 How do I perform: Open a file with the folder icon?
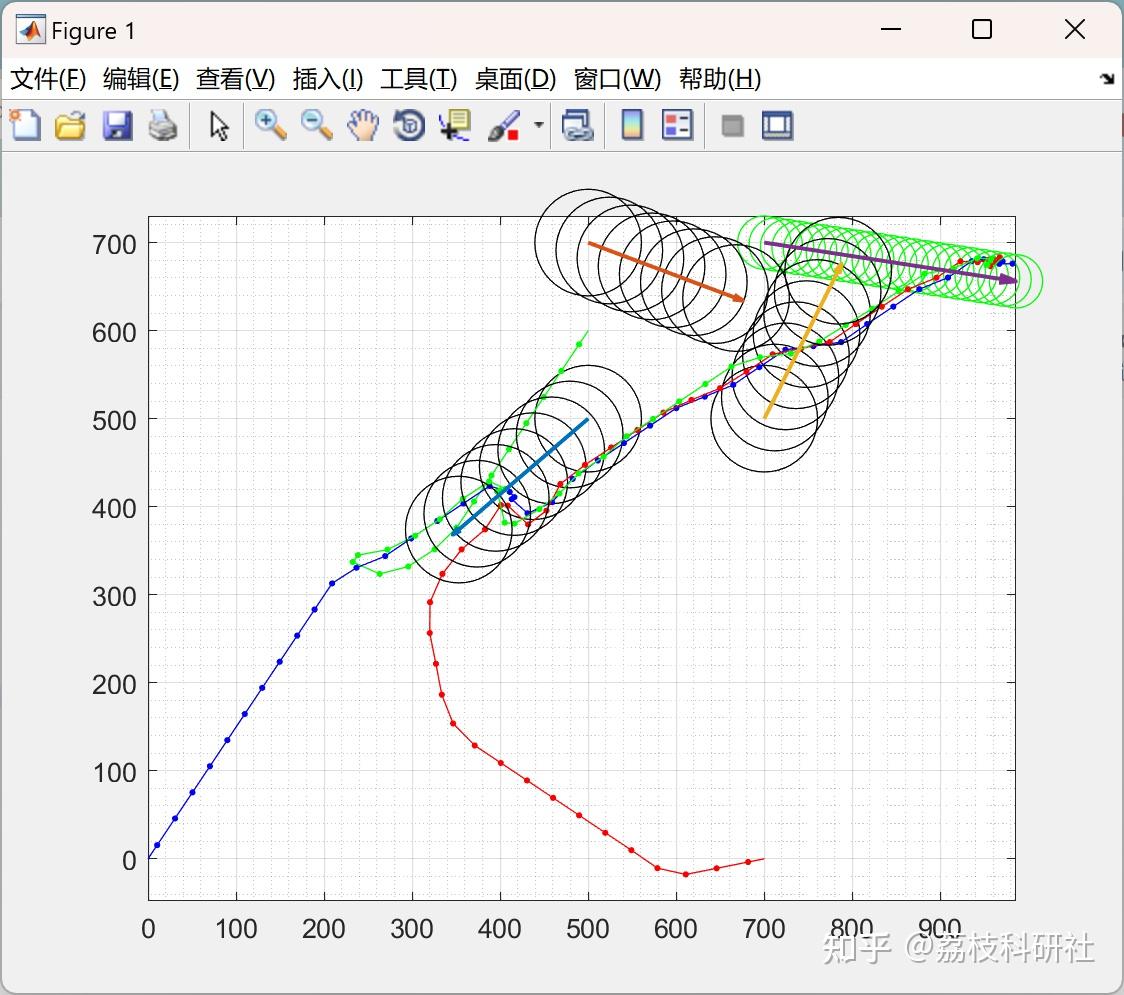(70, 126)
